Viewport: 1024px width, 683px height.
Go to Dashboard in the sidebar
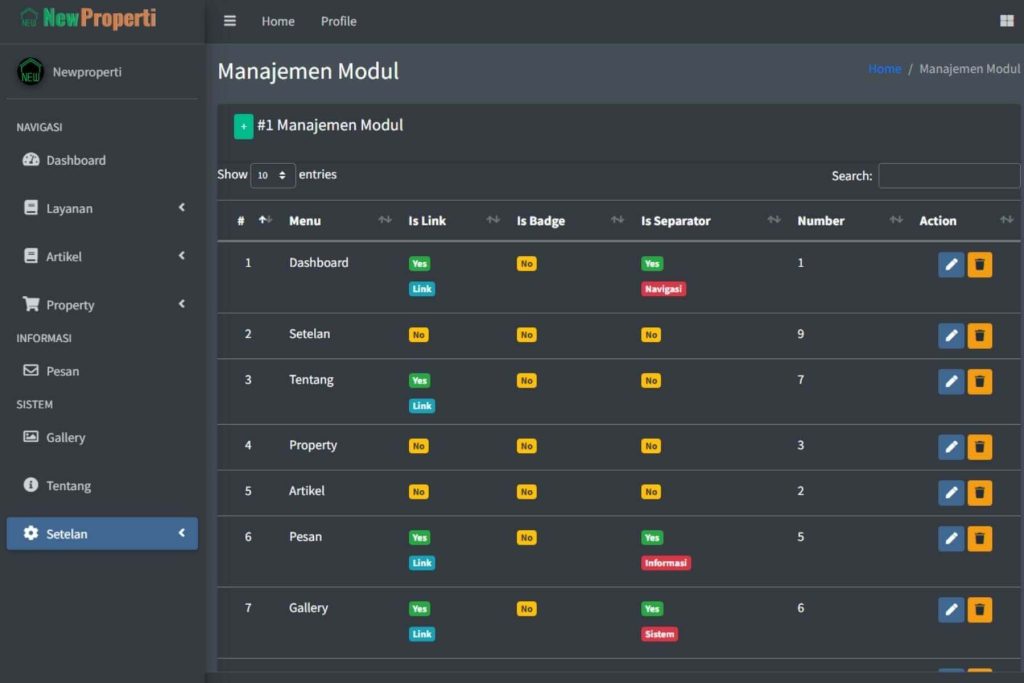click(x=75, y=160)
